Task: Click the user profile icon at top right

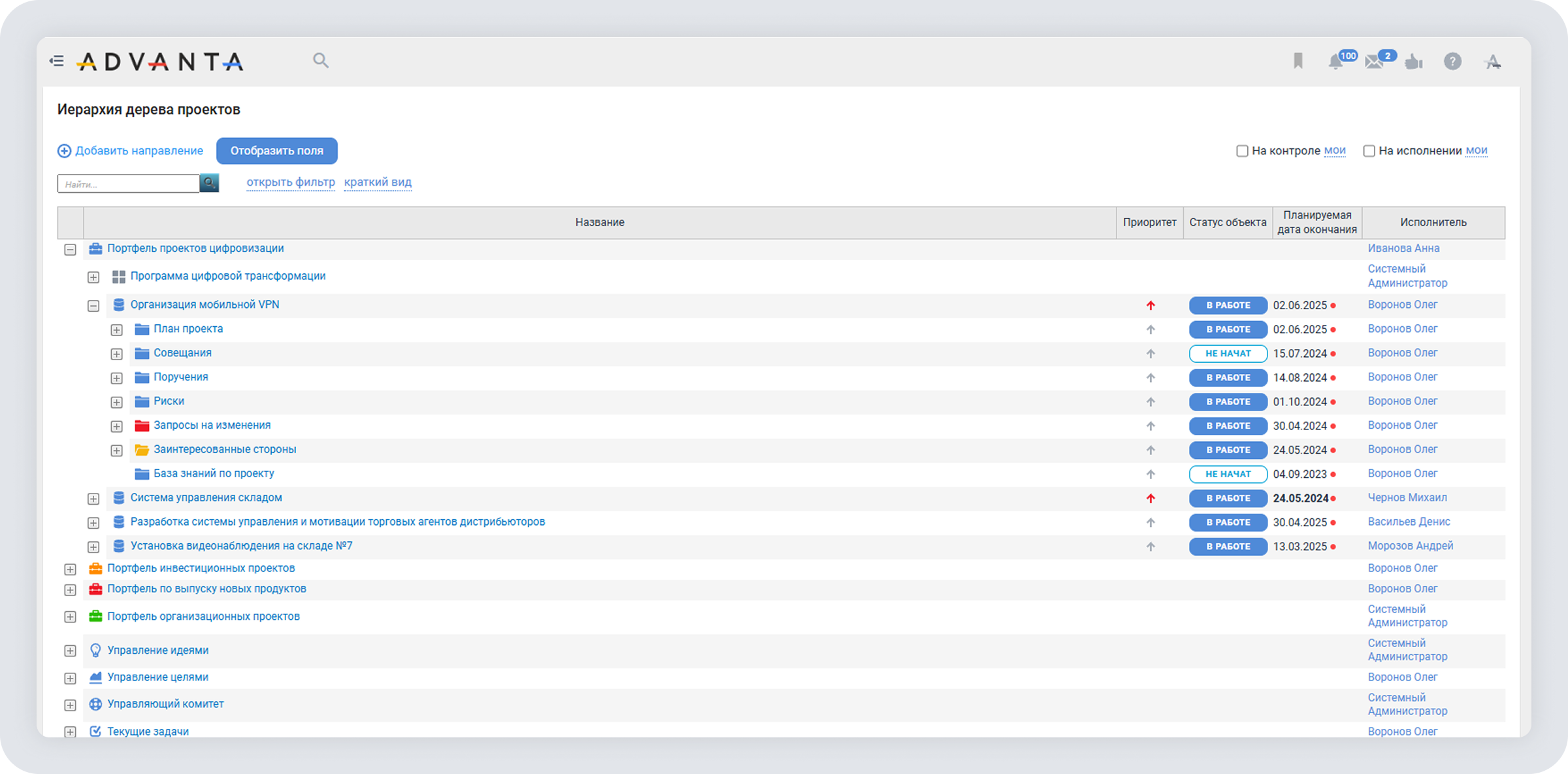Action: click(x=1492, y=62)
